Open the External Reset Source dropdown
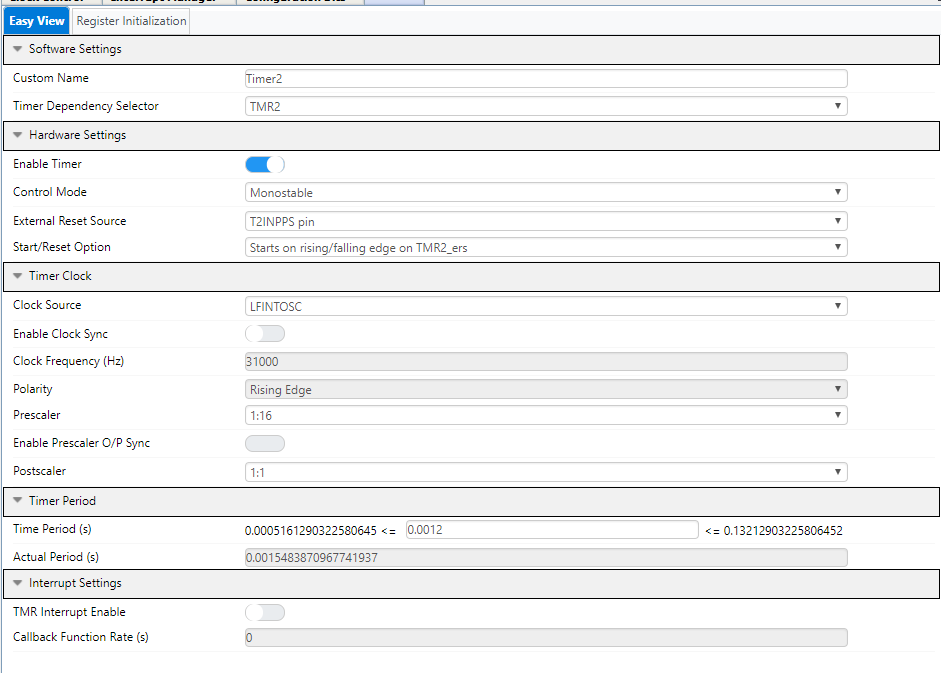This screenshot has height=673, width=941. (x=546, y=221)
